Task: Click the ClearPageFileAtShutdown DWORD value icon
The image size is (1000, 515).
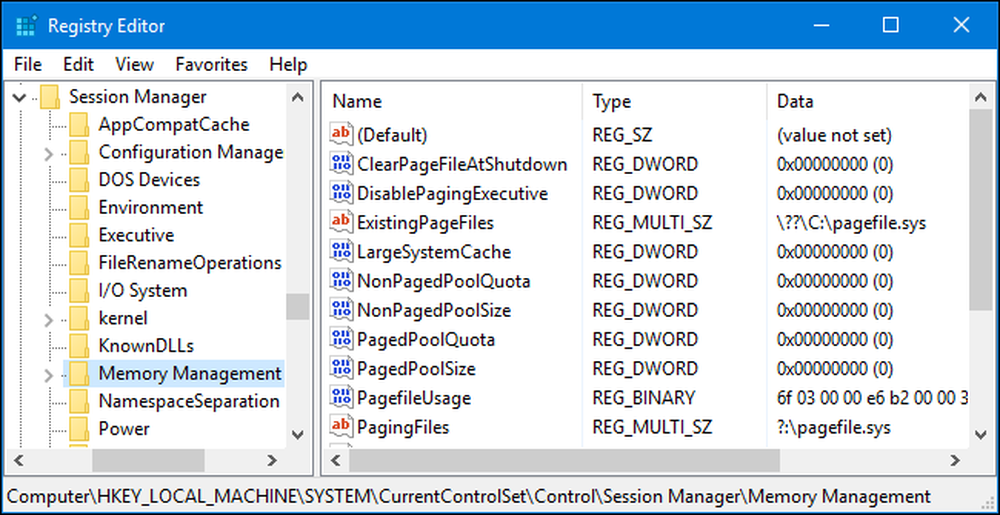Action: point(341,164)
